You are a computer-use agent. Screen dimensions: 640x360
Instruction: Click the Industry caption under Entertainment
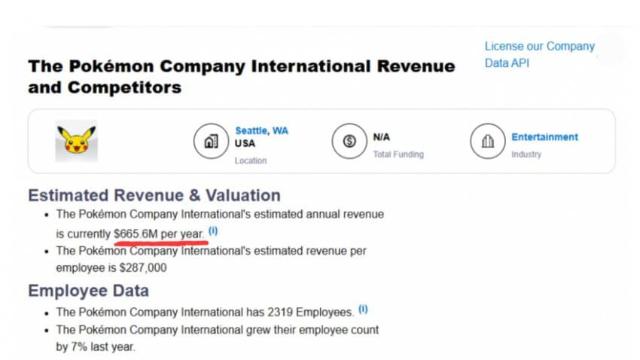526,154
